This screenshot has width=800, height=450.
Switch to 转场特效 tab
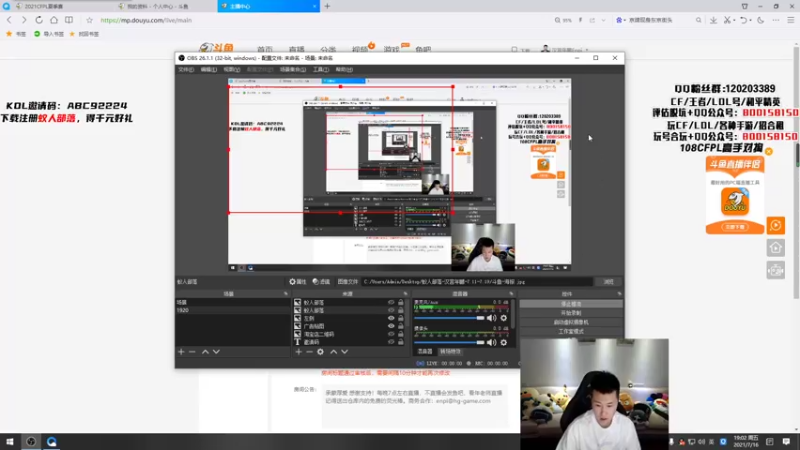[450, 352]
